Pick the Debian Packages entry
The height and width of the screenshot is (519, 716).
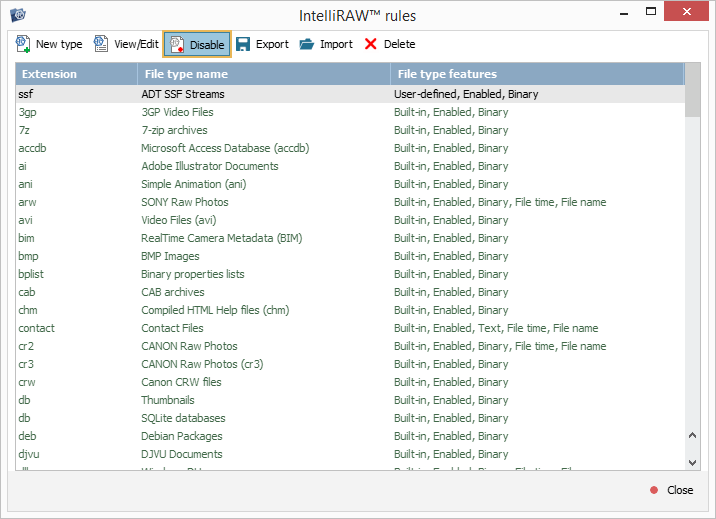click(x=182, y=436)
